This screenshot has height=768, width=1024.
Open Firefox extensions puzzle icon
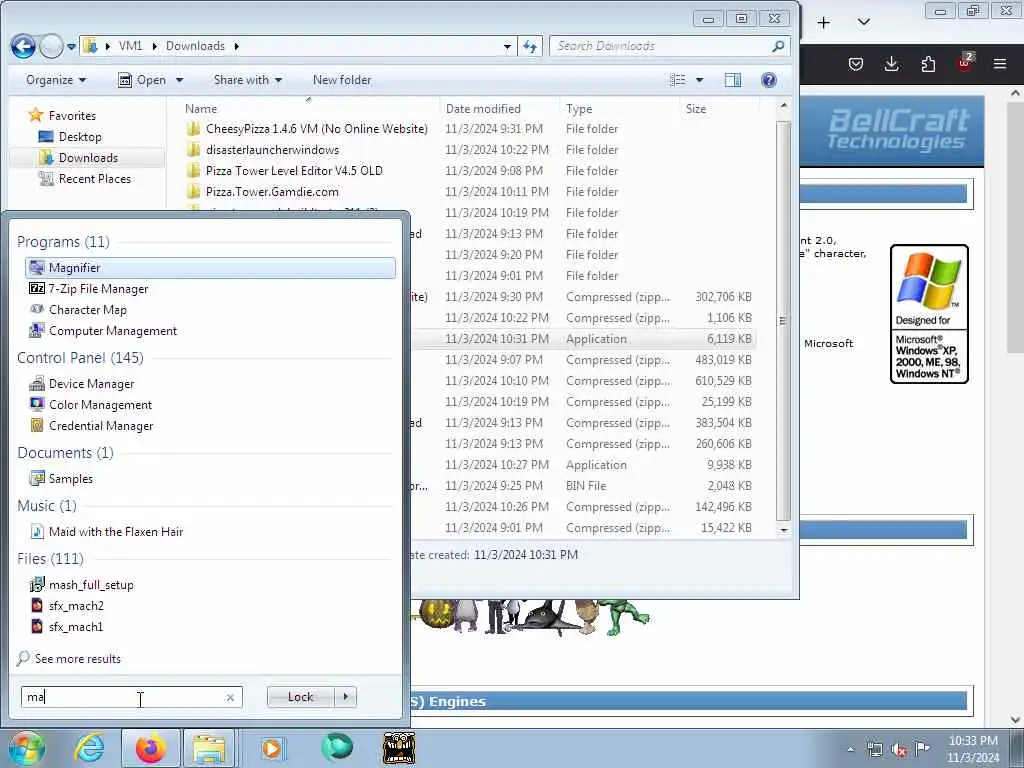[x=928, y=64]
